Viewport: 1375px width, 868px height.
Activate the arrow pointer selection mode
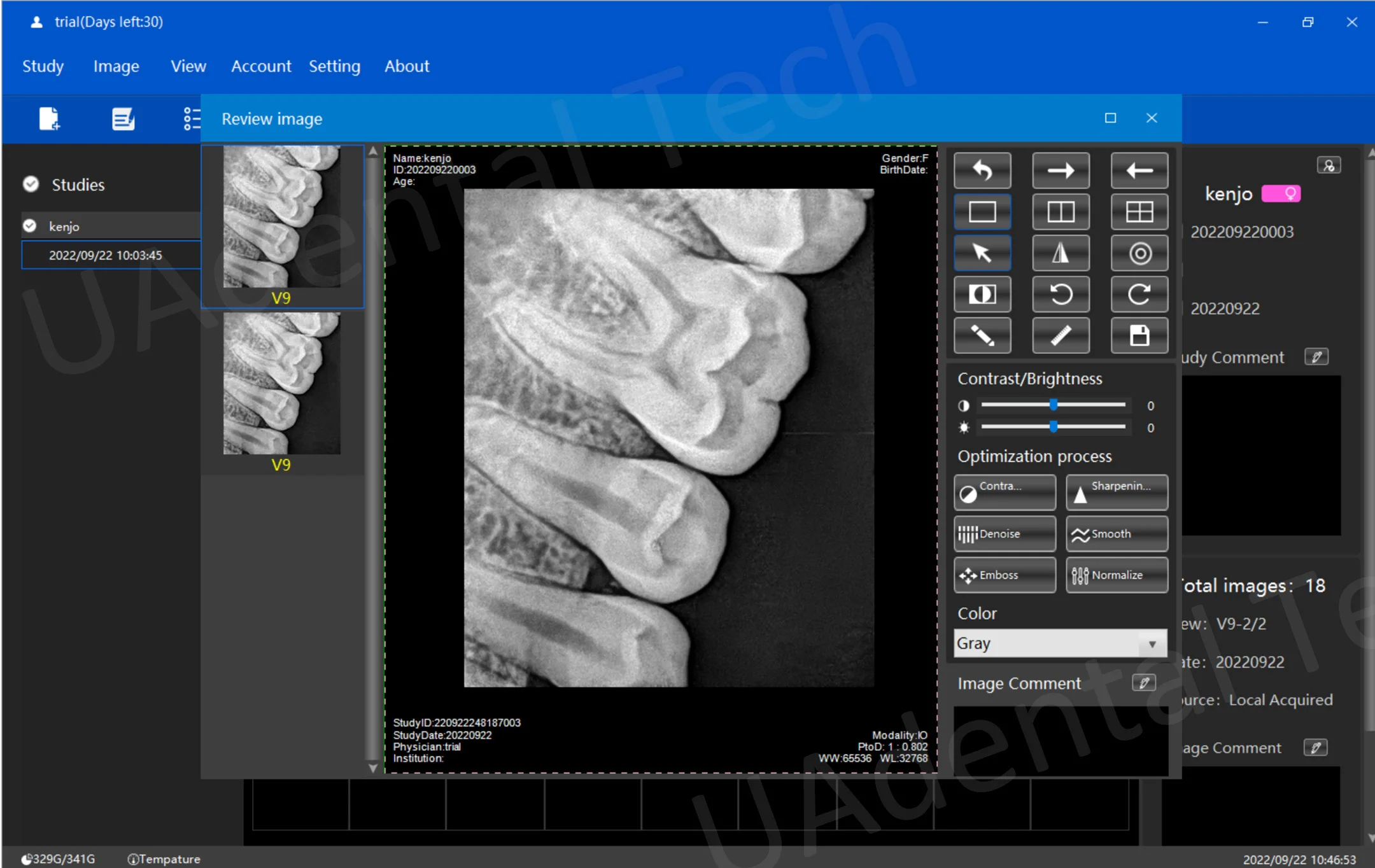click(982, 253)
